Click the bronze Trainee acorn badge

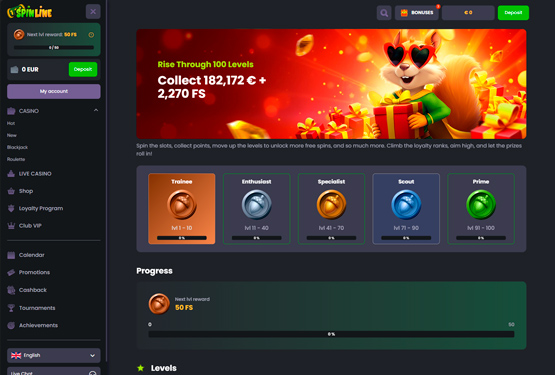point(182,205)
